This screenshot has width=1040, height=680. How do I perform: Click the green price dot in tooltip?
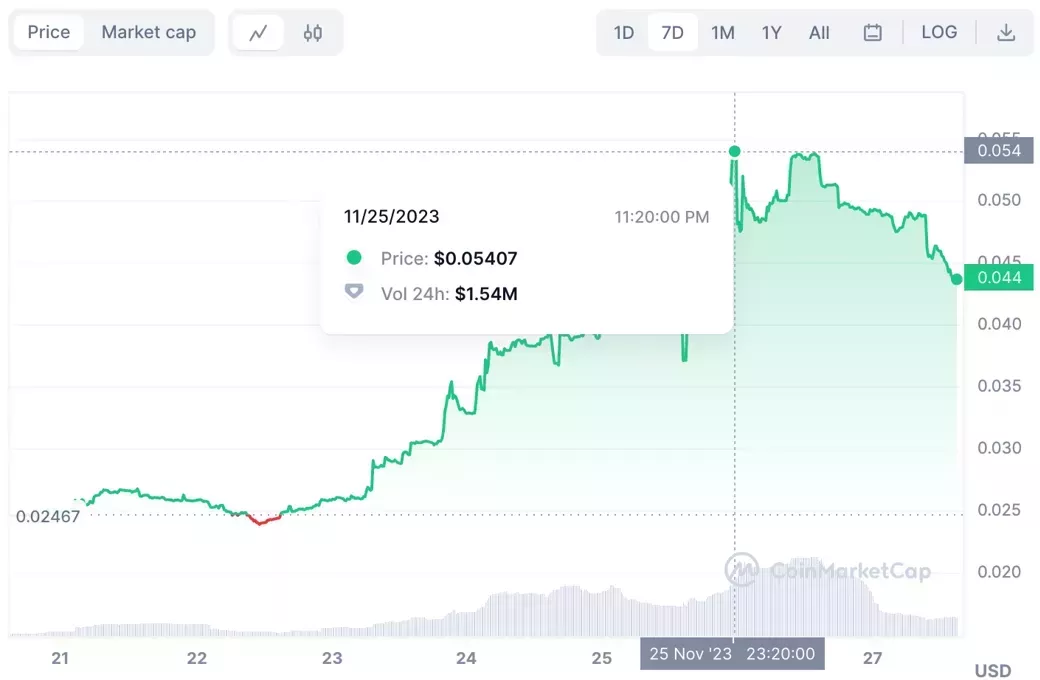coord(353,258)
